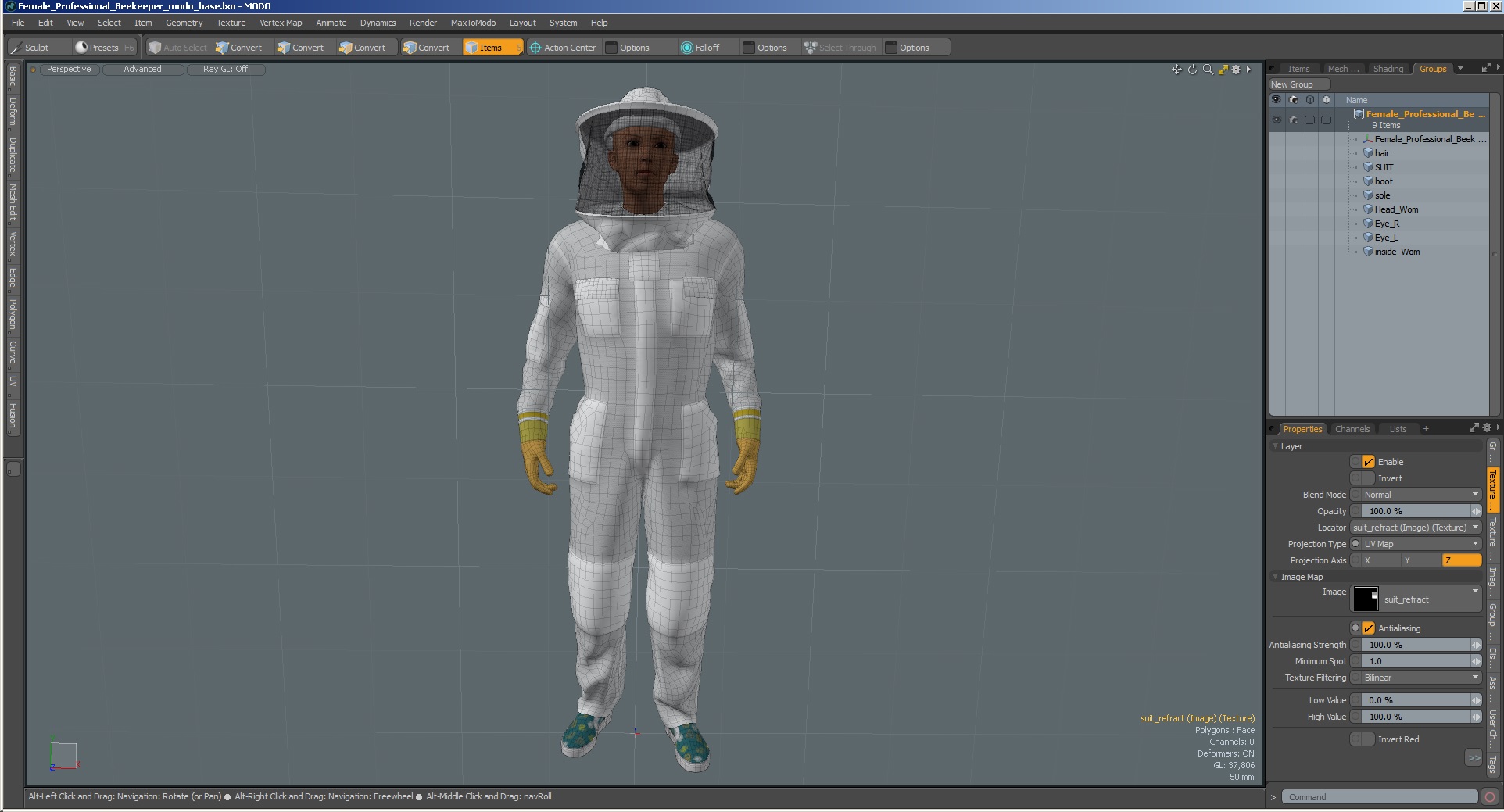This screenshot has width=1504, height=812.
Task: Open the Mesh Edit side tab
Action: point(13,202)
